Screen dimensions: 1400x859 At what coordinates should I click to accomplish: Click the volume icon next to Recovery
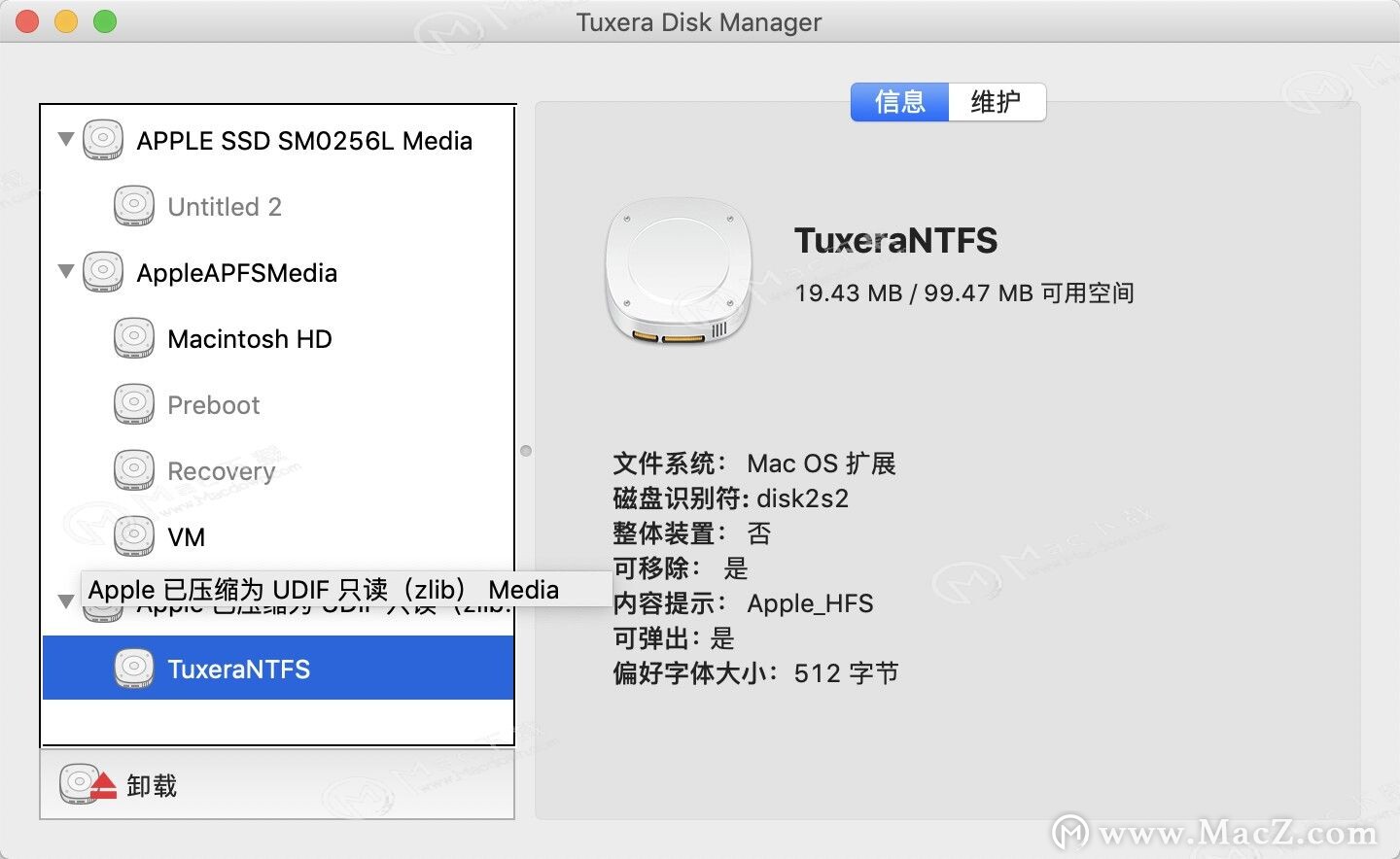click(134, 470)
